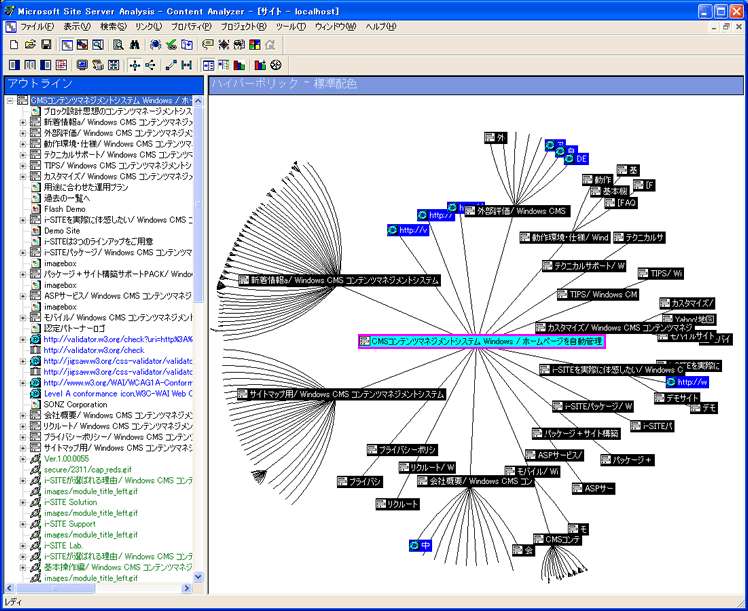Click the tree branch layout icon
748x611 pixels.
(150, 65)
